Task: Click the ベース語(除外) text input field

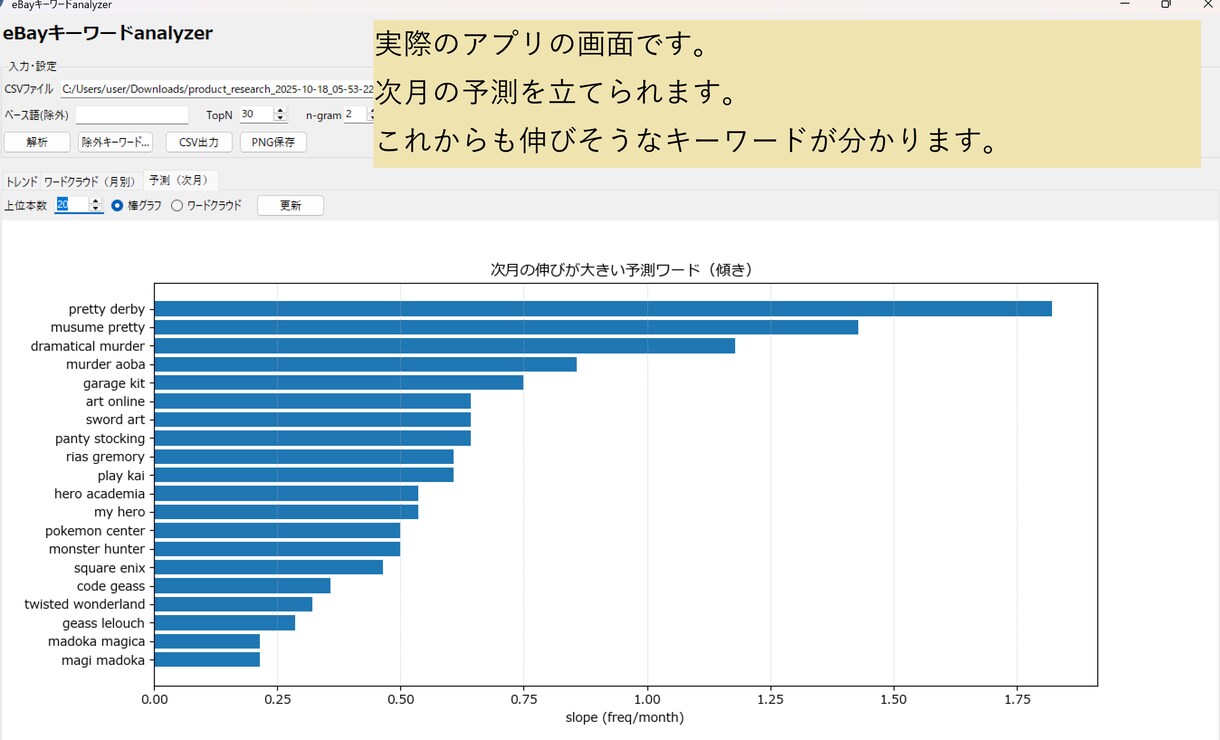Action: click(x=132, y=115)
